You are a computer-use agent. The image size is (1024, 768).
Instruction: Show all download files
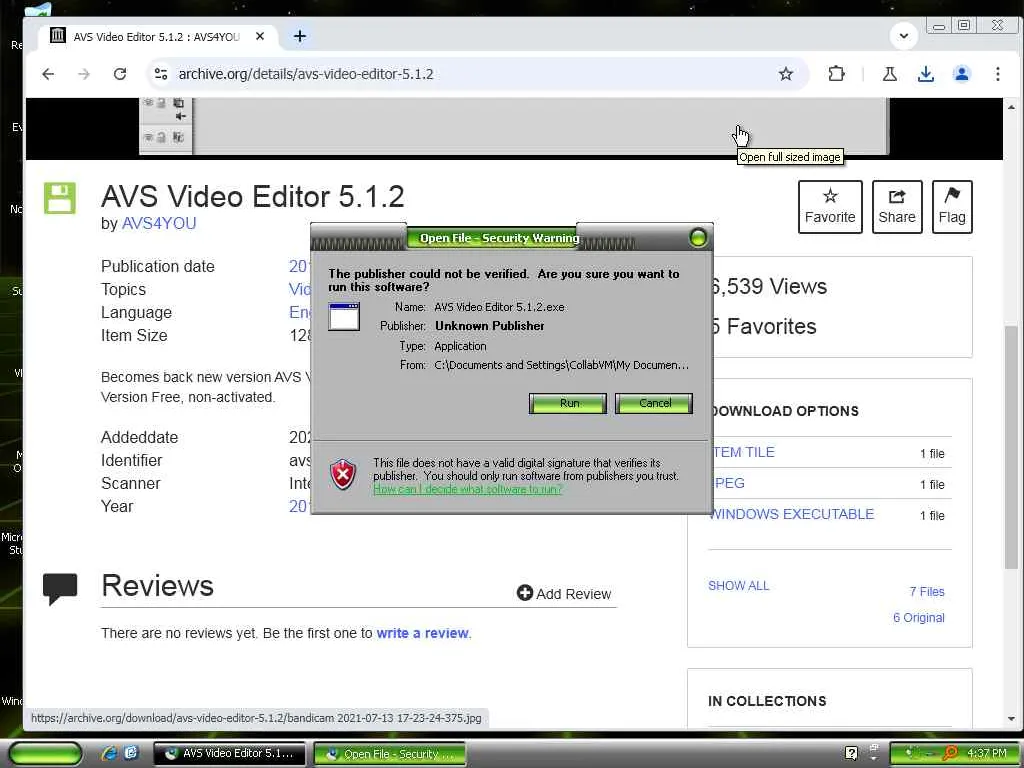(x=739, y=585)
